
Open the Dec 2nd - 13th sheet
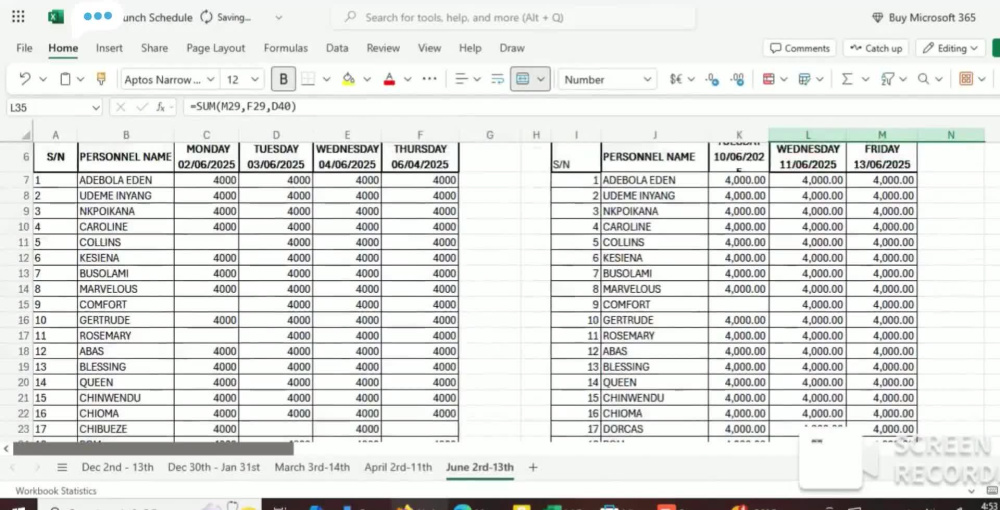(117, 467)
